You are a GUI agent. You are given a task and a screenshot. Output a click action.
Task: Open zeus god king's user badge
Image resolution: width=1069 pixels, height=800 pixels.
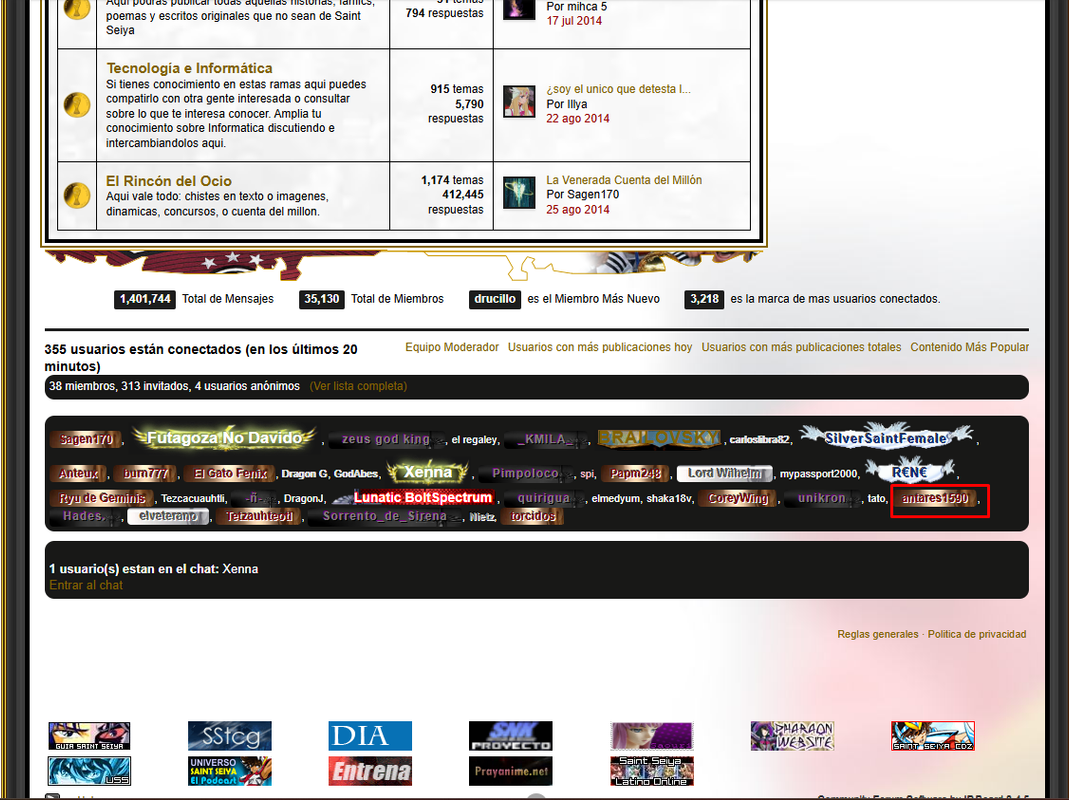(386, 439)
